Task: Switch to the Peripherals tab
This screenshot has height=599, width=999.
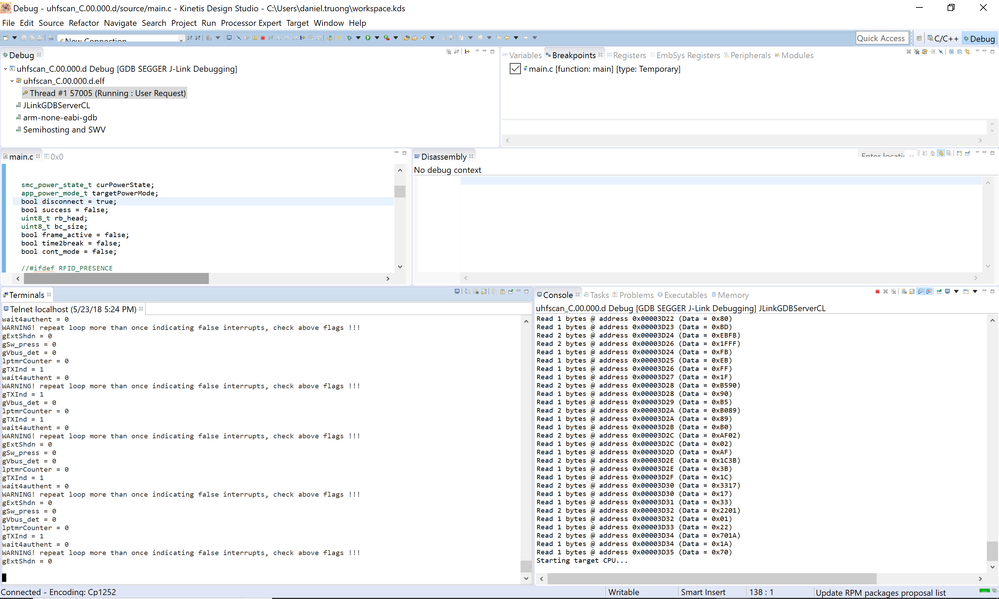Action: coord(747,55)
